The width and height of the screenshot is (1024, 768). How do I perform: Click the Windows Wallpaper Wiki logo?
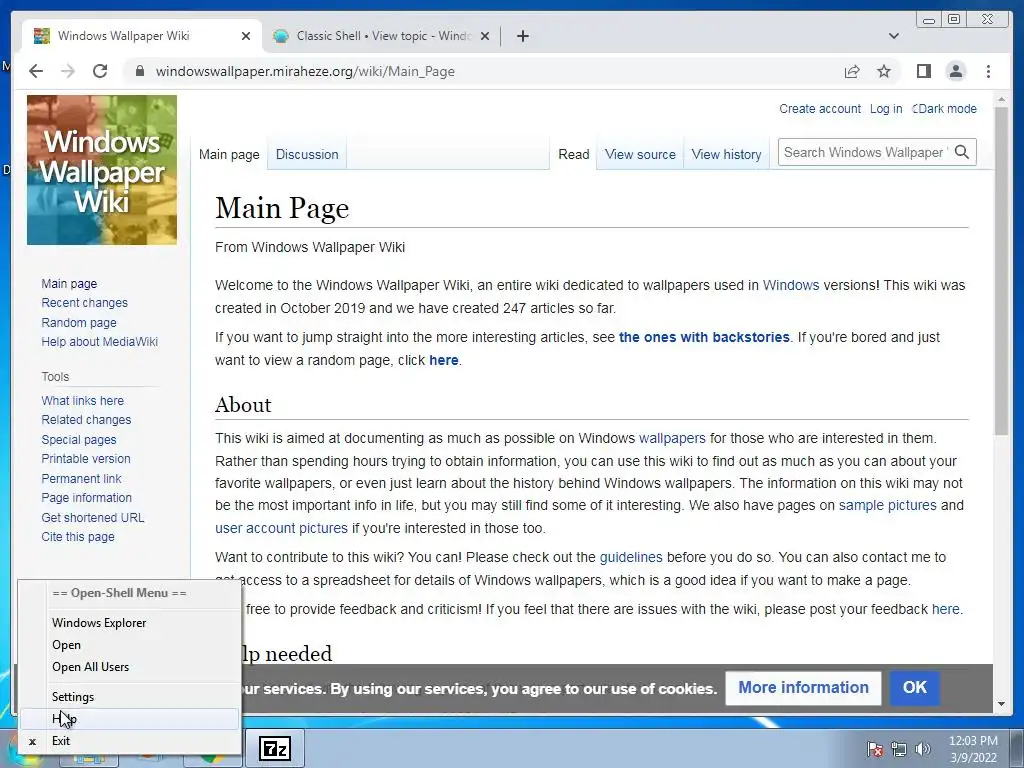102,170
